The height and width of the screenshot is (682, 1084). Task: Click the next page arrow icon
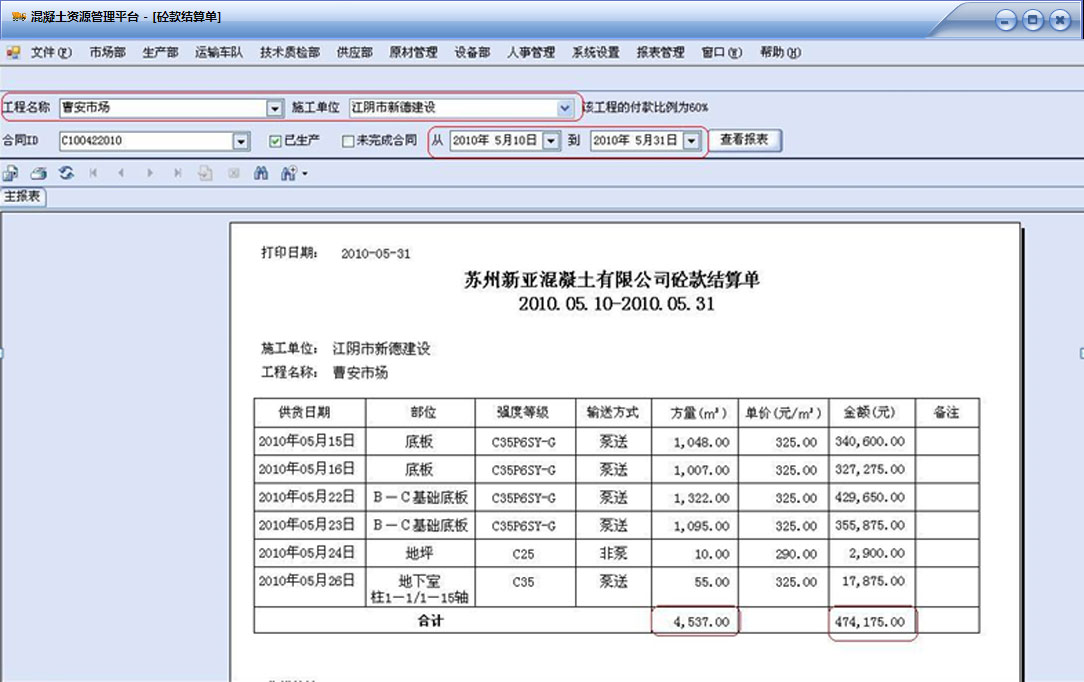(x=150, y=173)
